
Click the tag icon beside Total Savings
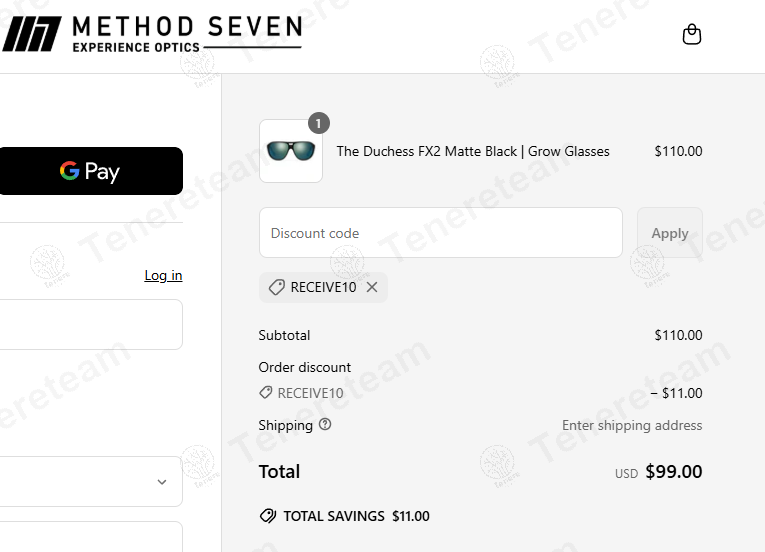[x=267, y=516]
